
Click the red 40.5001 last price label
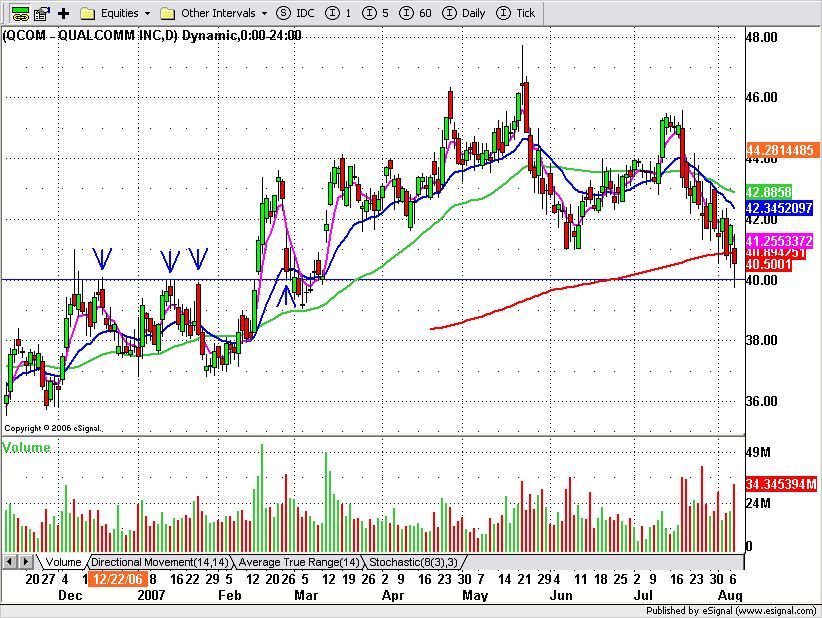[x=769, y=264]
